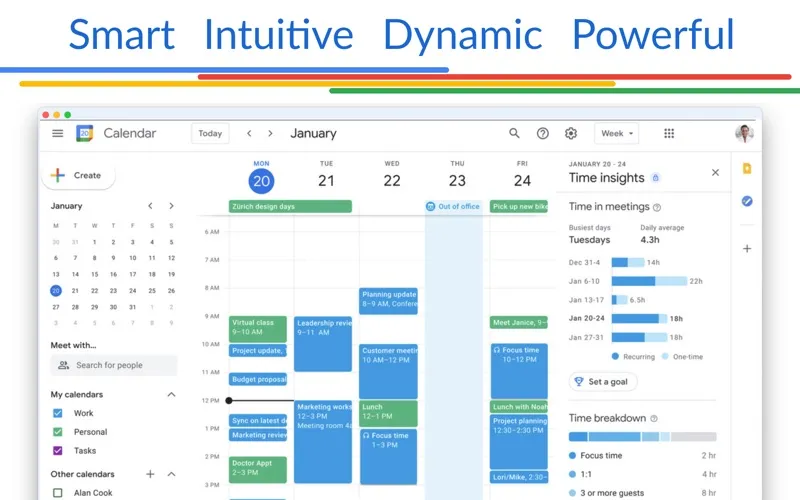
Task: Open the Customer meeting event
Action: click(388, 371)
